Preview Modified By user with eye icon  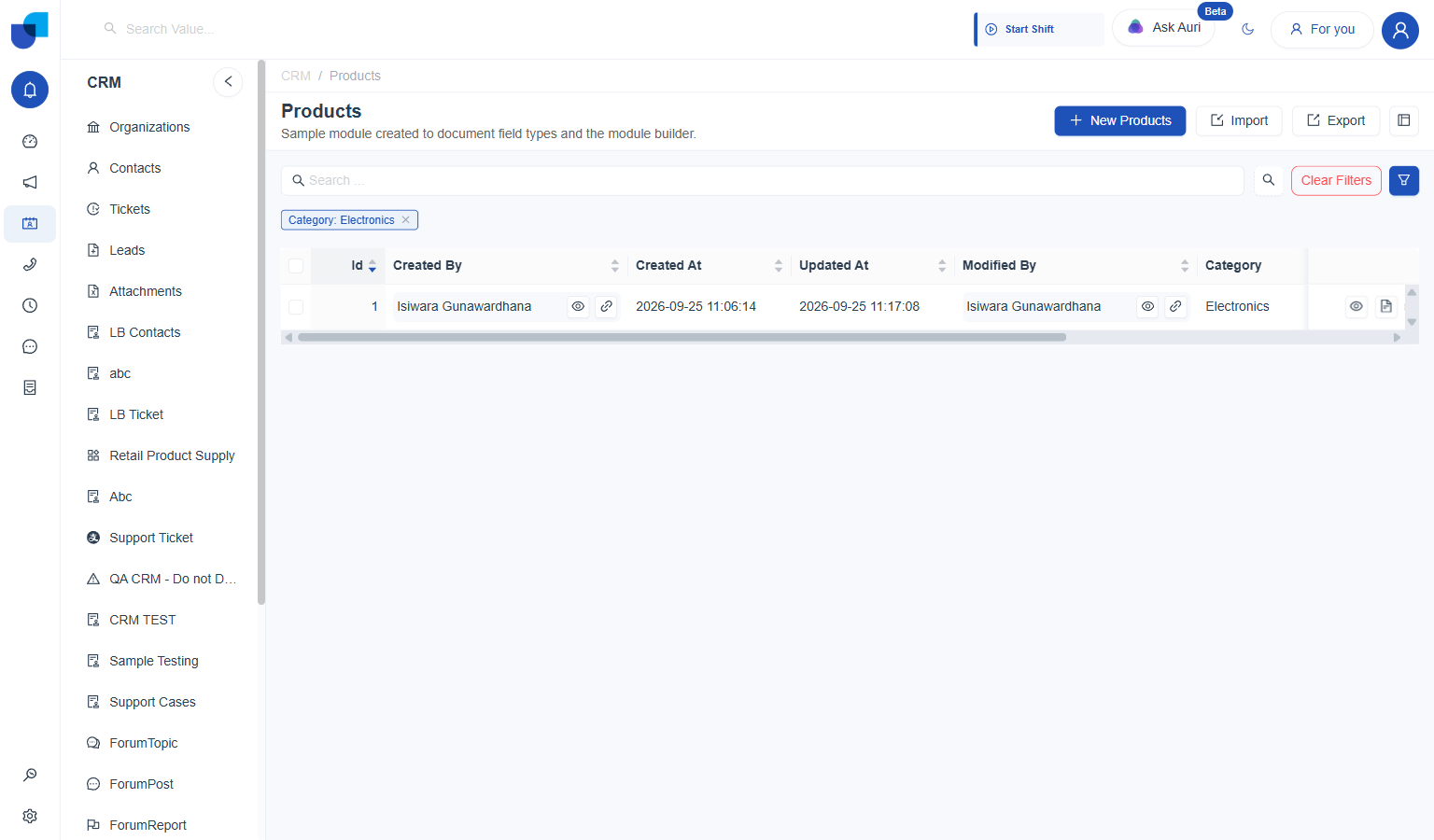point(1148,306)
